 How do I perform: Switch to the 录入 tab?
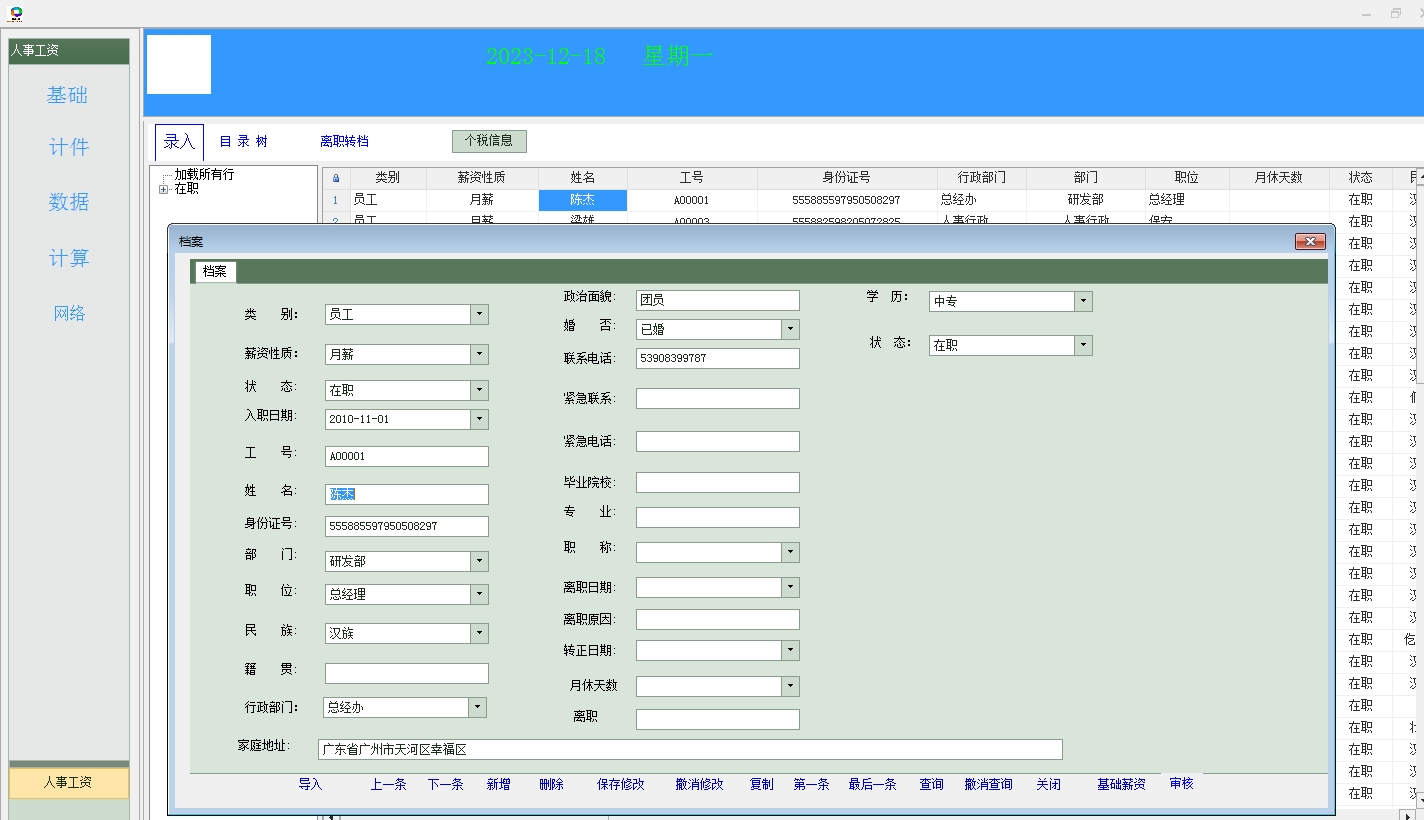pyautogui.click(x=179, y=142)
